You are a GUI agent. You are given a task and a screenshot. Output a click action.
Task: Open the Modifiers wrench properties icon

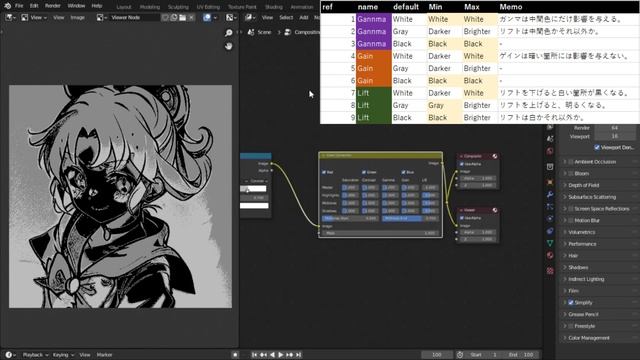pyautogui.click(x=550, y=194)
